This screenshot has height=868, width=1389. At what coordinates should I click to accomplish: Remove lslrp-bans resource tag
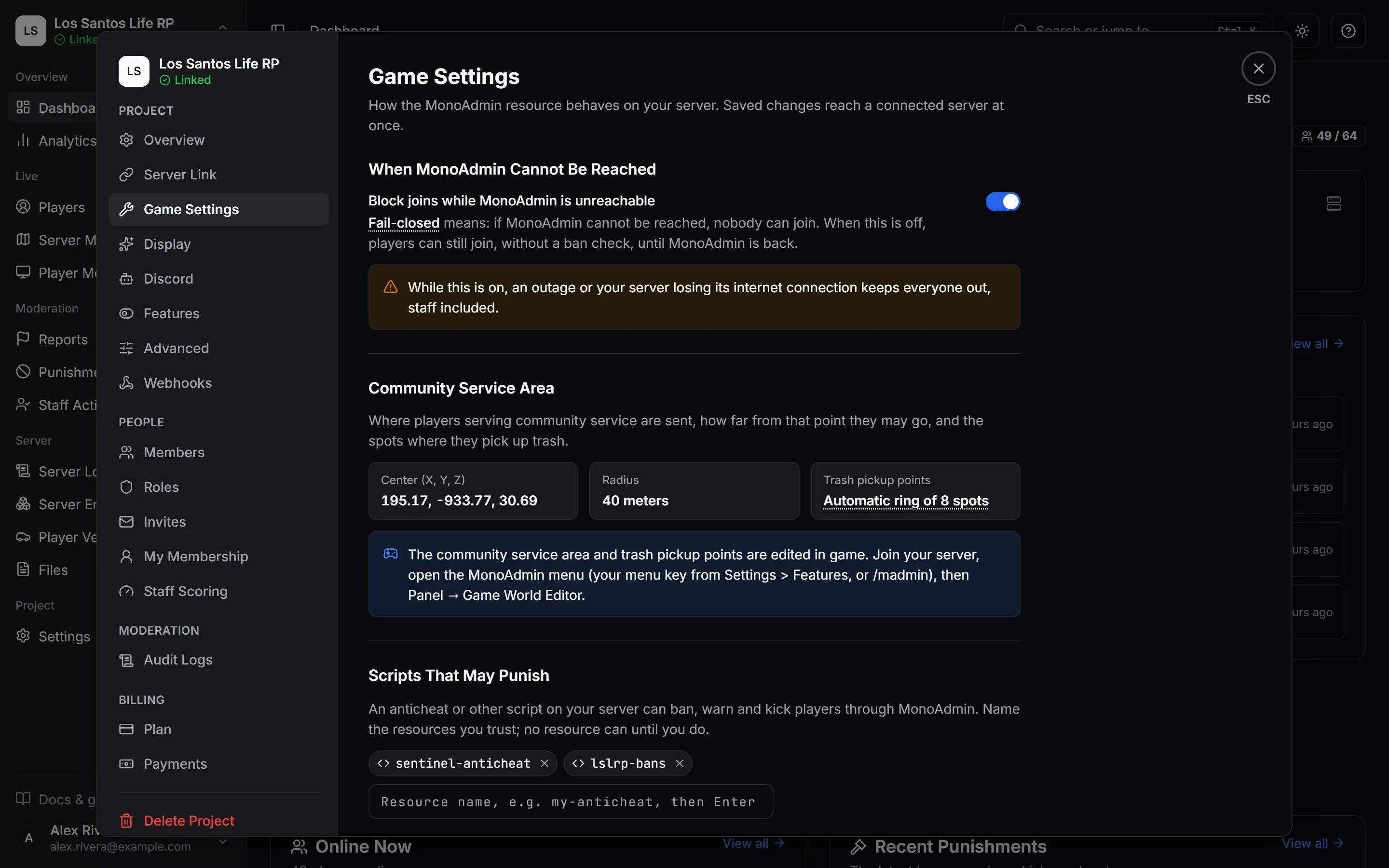(679, 763)
